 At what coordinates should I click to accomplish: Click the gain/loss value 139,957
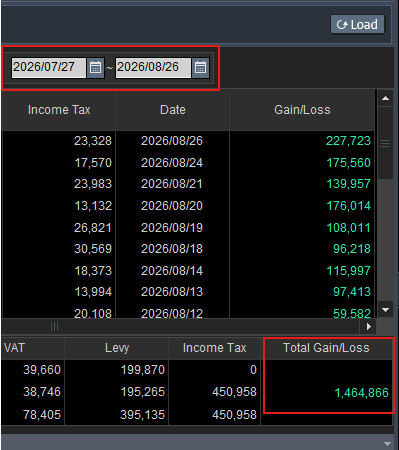[x=348, y=184]
